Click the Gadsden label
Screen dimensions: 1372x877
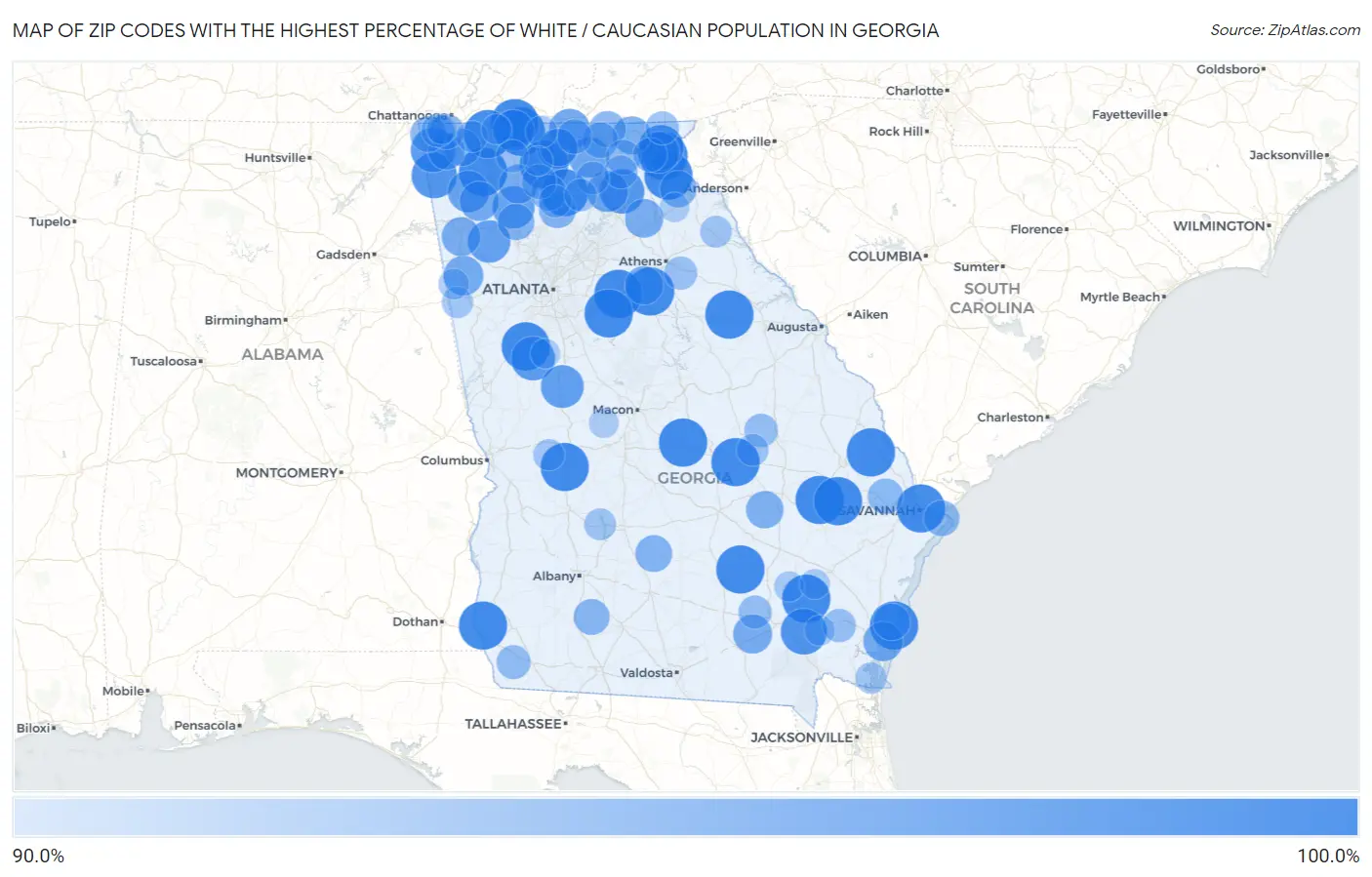pos(343,255)
